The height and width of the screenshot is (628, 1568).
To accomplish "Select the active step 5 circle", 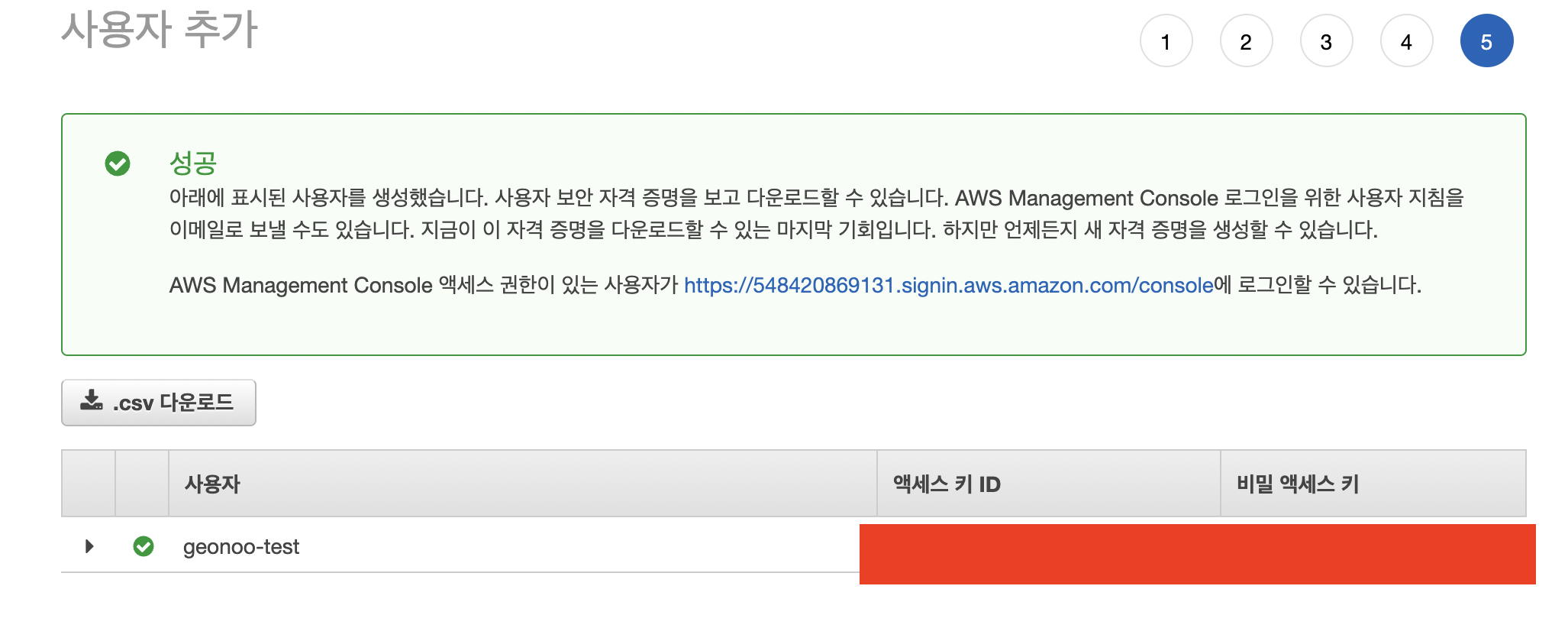I will point(1486,41).
